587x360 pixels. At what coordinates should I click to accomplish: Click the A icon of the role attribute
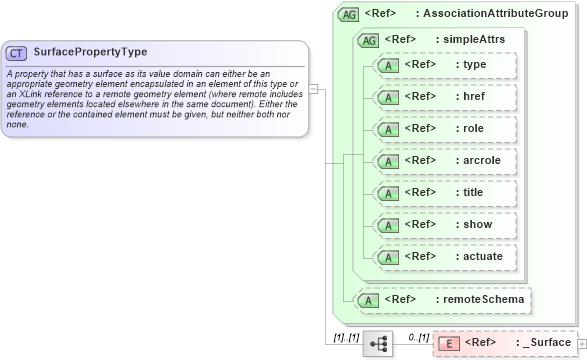coord(388,130)
